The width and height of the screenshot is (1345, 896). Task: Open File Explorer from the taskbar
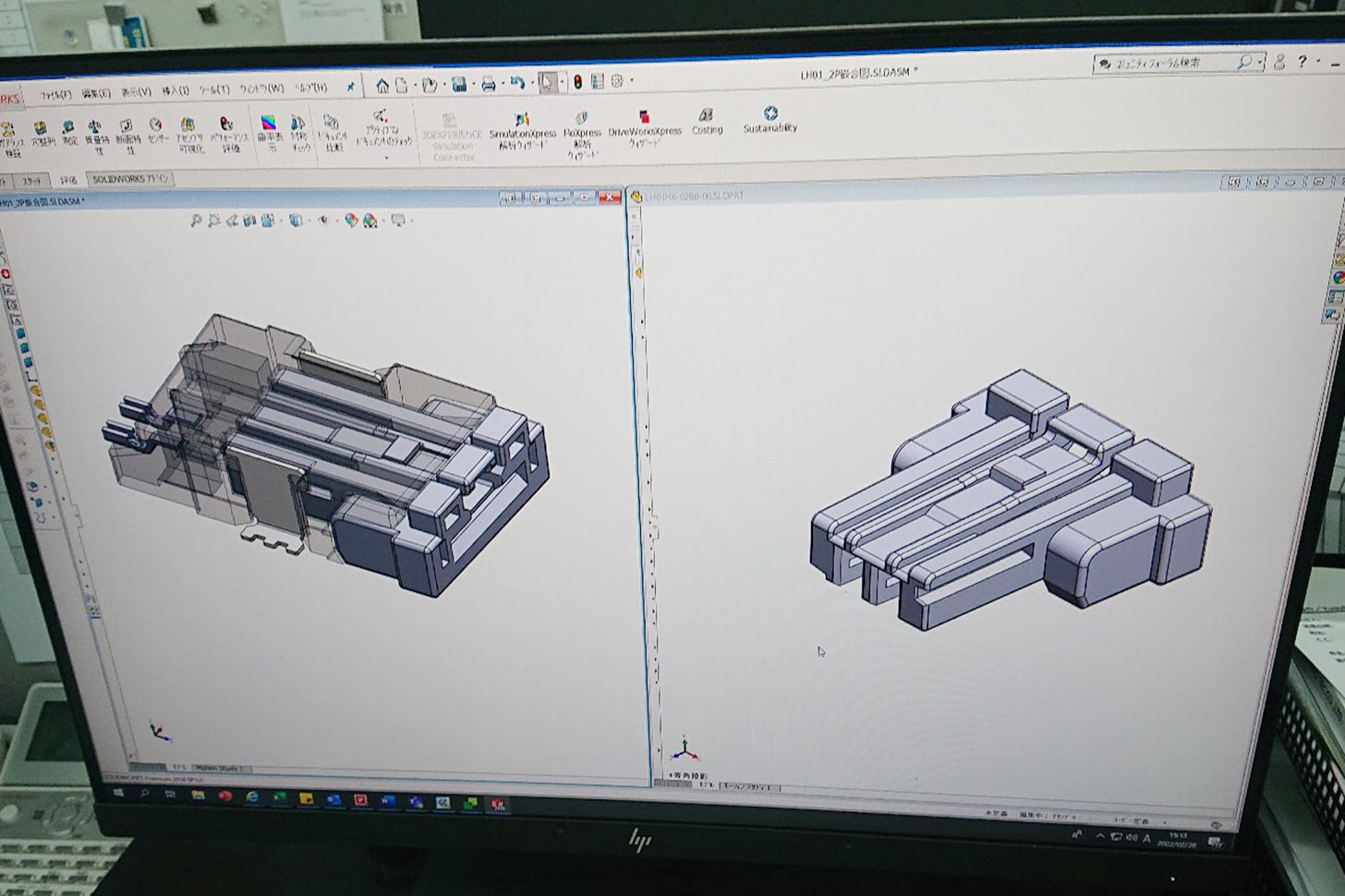(x=198, y=796)
